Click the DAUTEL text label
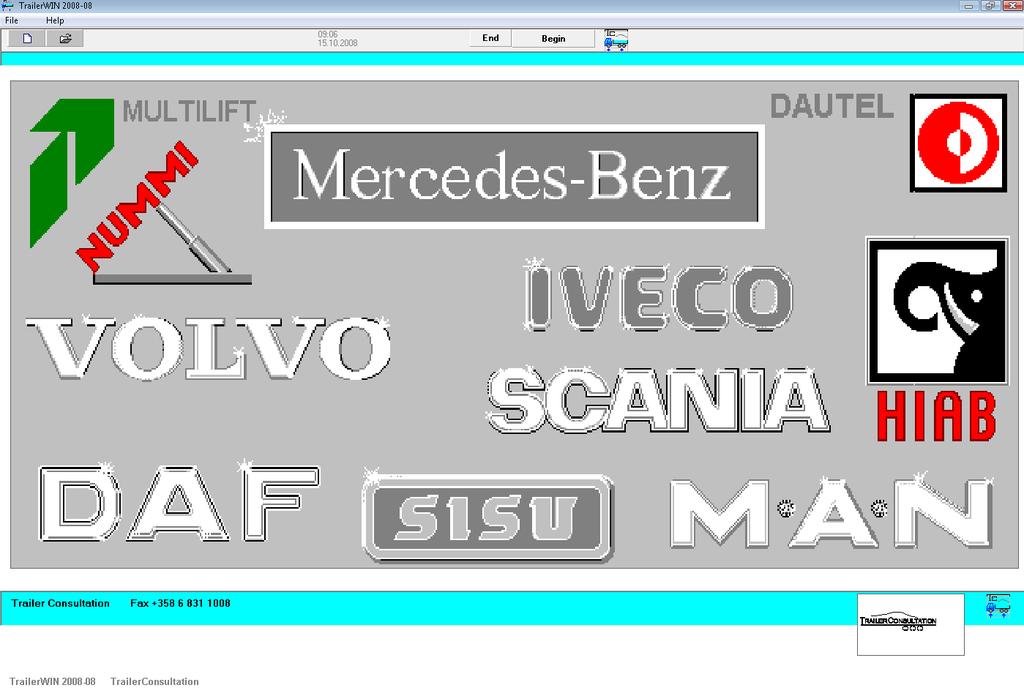The height and width of the screenshot is (696, 1024). point(831,106)
